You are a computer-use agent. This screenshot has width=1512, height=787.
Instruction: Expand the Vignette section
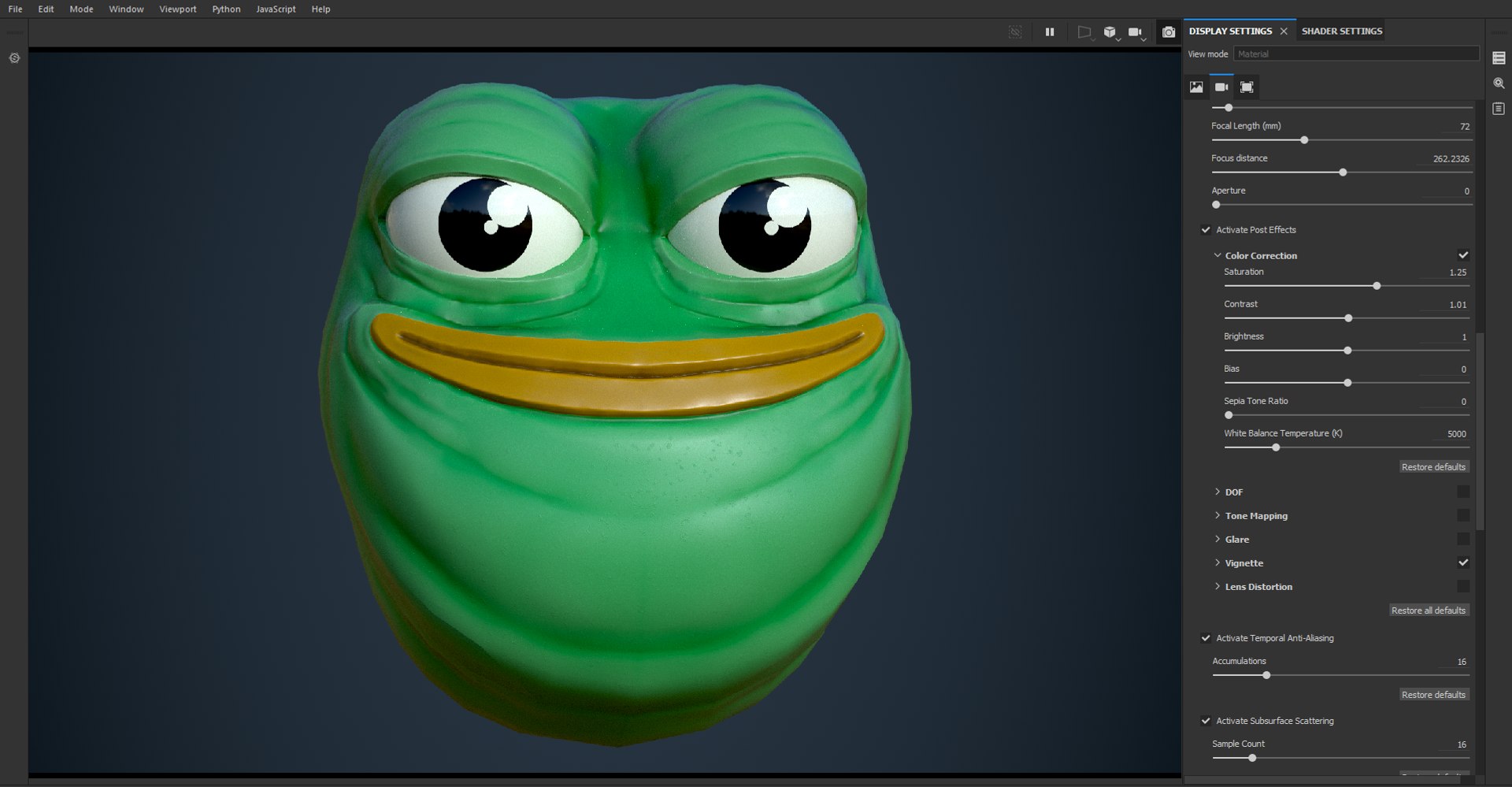(x=1217, y=562)
